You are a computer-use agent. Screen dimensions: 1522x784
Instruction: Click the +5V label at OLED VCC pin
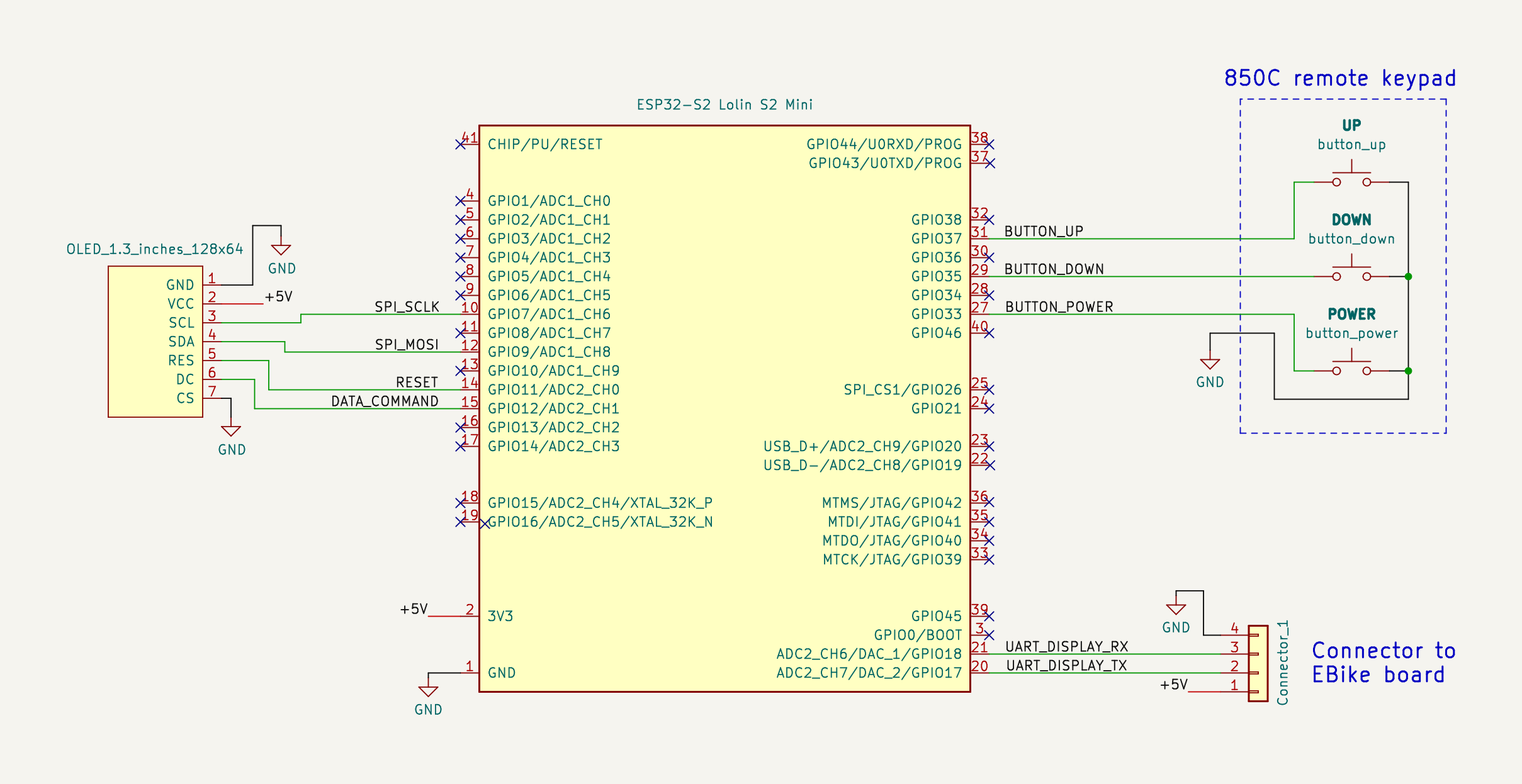click(278, 296)
